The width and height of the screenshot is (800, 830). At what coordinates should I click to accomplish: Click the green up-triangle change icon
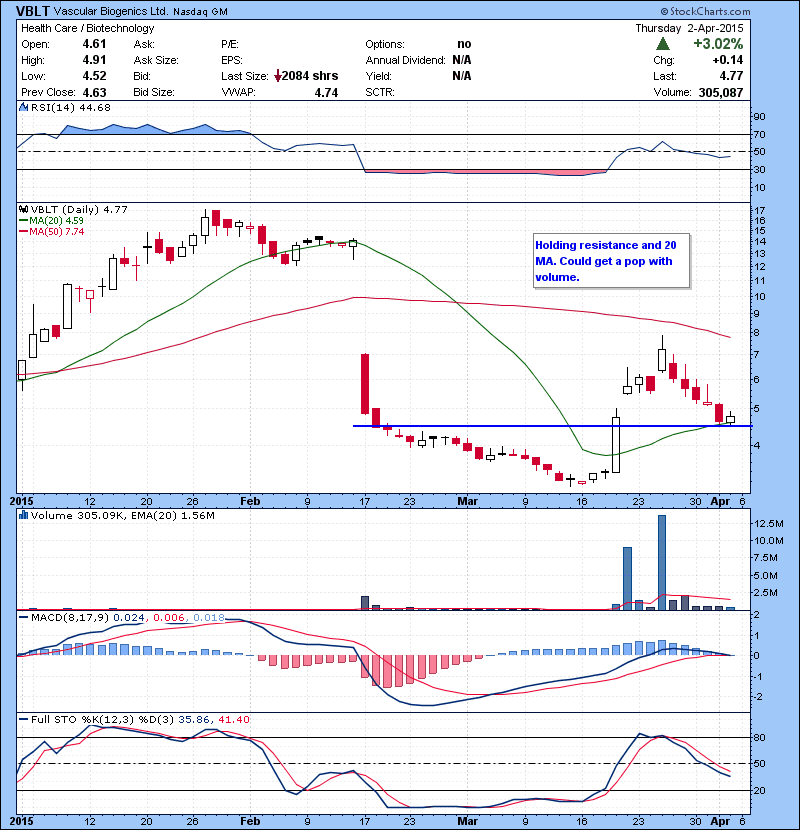(x=662, y=43)
